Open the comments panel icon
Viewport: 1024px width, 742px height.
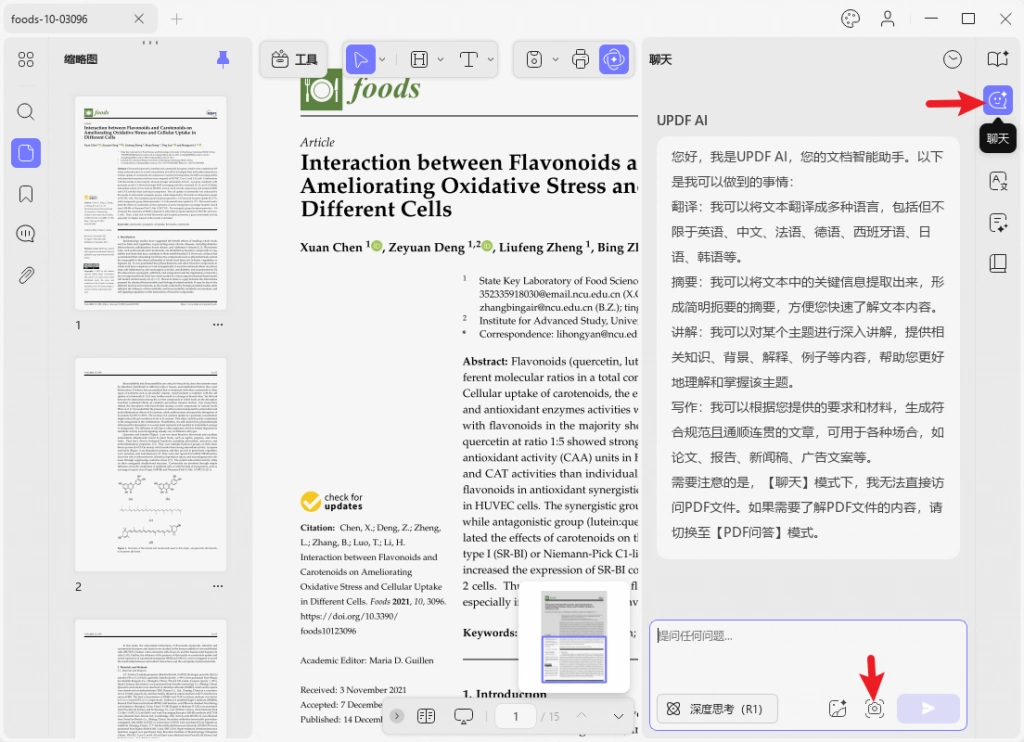[x=25, y=234]
